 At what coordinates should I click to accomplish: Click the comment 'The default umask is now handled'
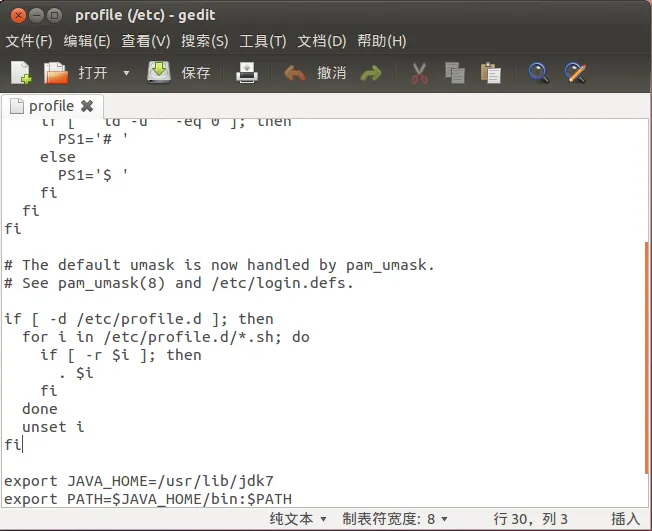(220, 265)
